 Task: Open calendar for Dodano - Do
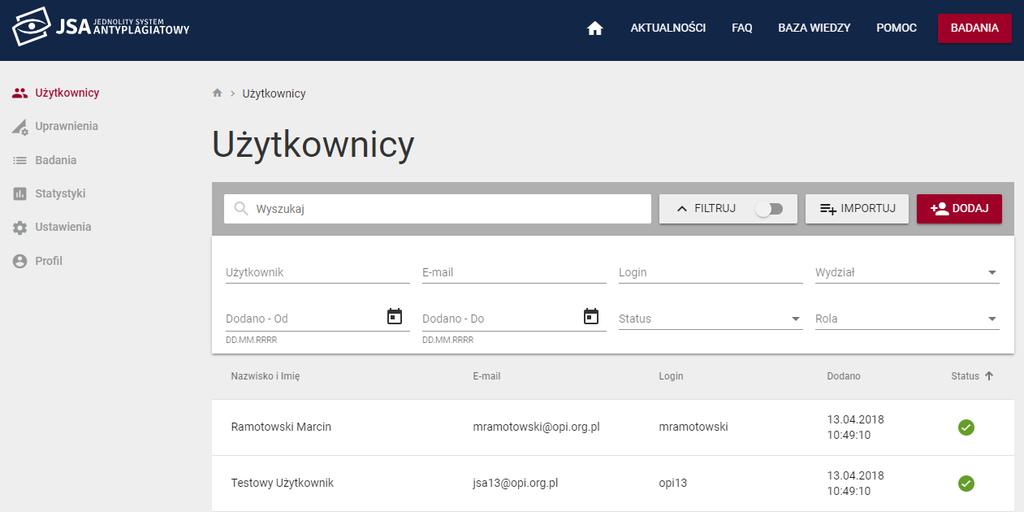(590, 316)
